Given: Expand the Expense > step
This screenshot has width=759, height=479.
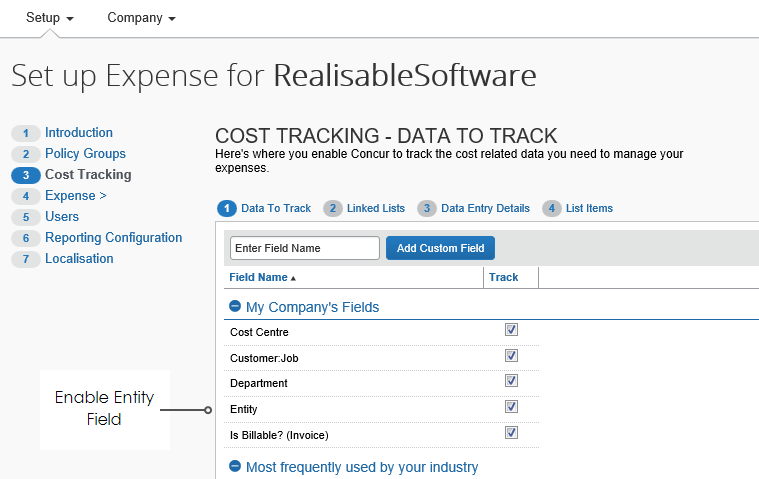Looking at the screenshot, I should 76,196.
